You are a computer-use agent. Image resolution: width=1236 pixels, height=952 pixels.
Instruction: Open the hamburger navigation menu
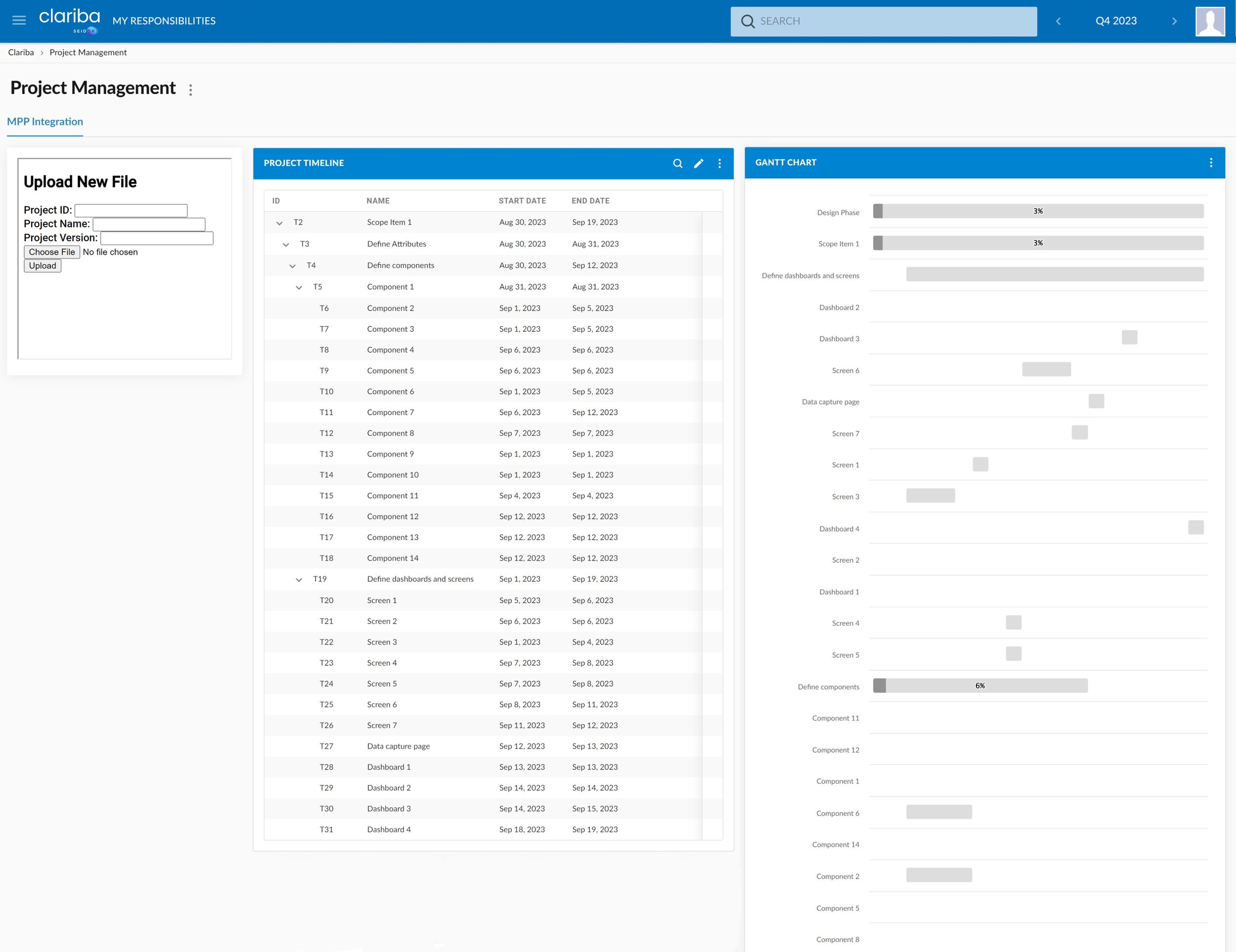pos(19,20)
